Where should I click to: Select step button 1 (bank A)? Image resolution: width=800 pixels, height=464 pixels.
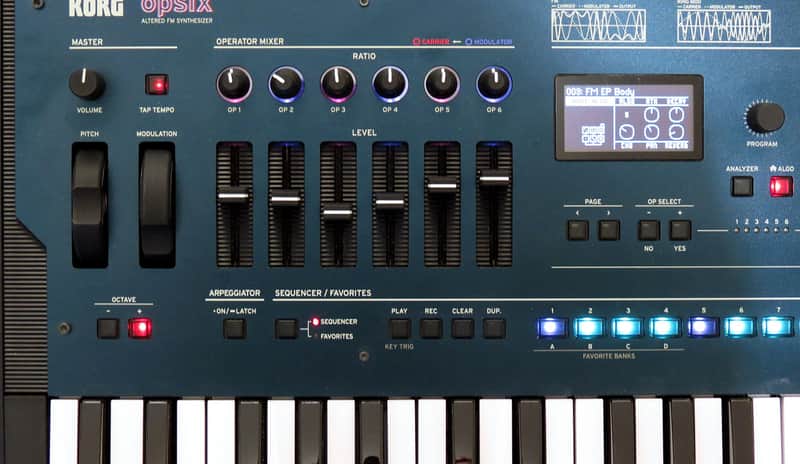click(x=552, y=327)
